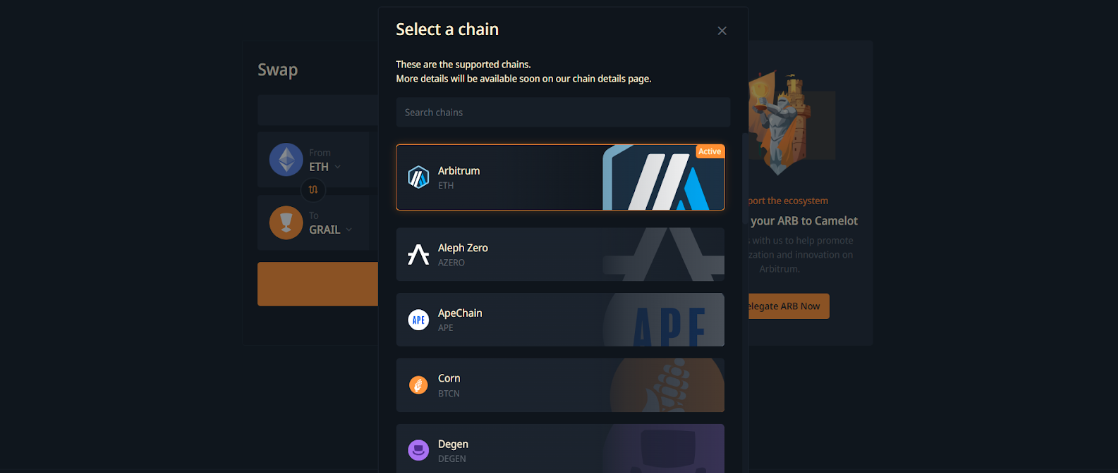Image resolution: width=1118 pixels, height=473 pixels.
Task: Choose the Corn BTCN chain entry
Action: click(560, 385)
